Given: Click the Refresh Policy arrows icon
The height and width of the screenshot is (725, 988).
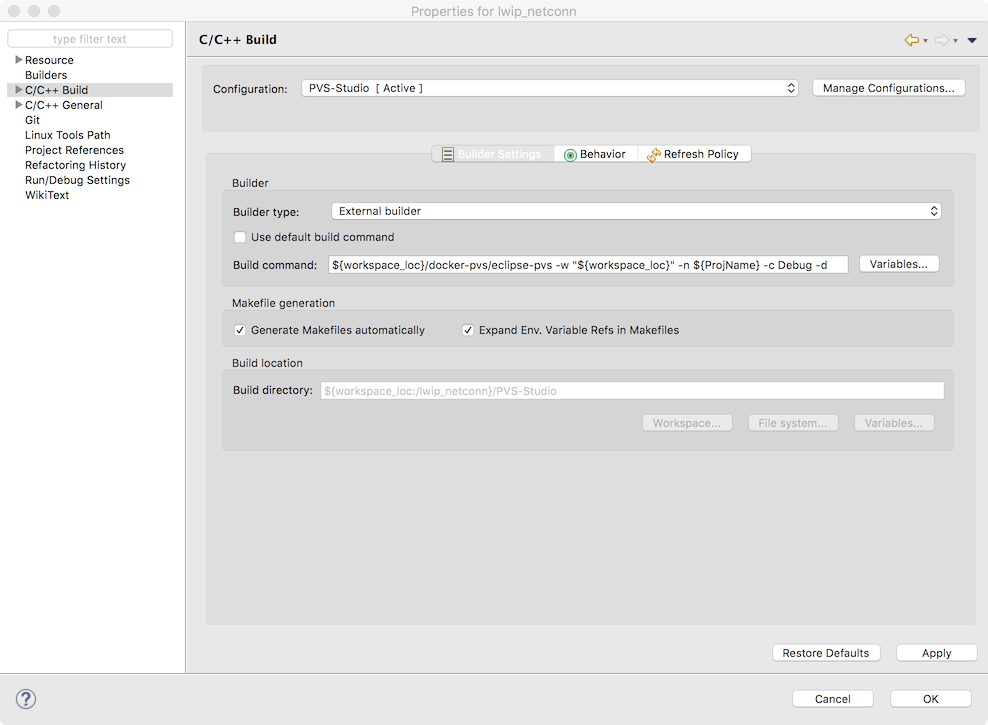Looking at the screenshot, I should tap(653, 154).
